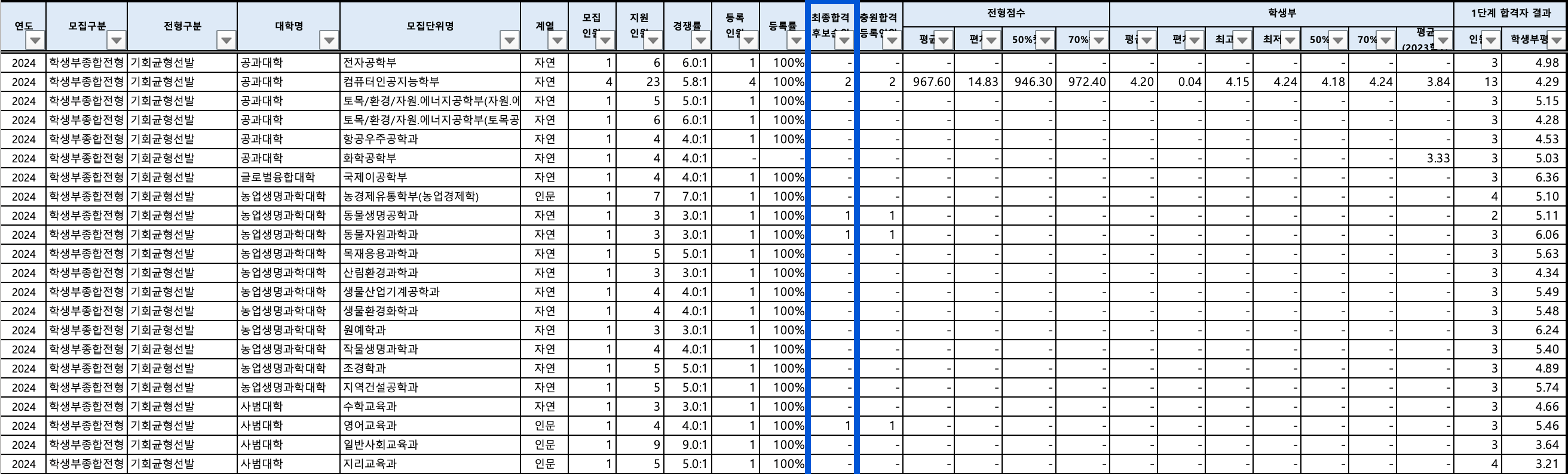Select the 목재응용과학과 cell

430,254
